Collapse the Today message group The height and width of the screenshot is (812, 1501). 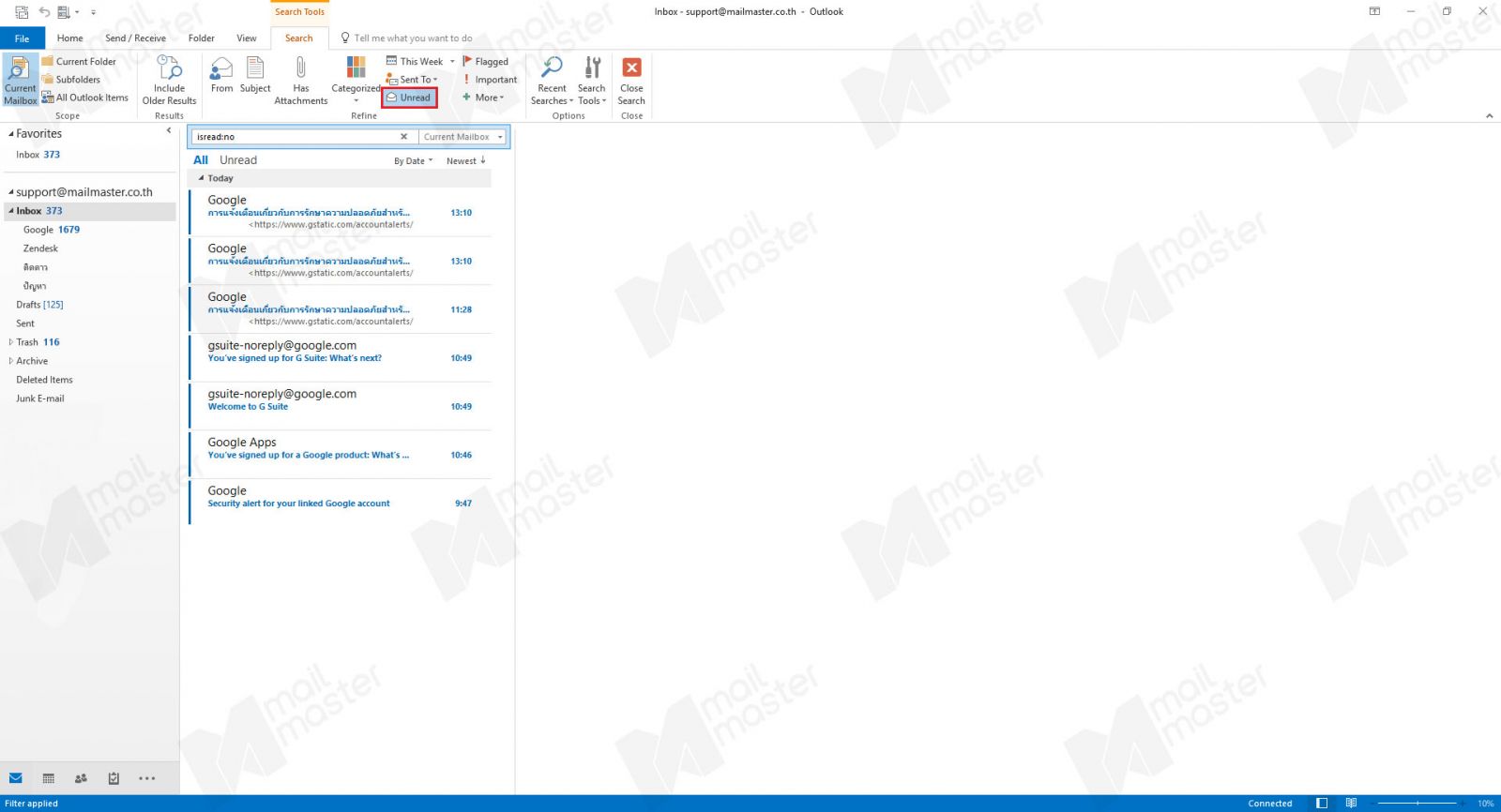(201, 178)
